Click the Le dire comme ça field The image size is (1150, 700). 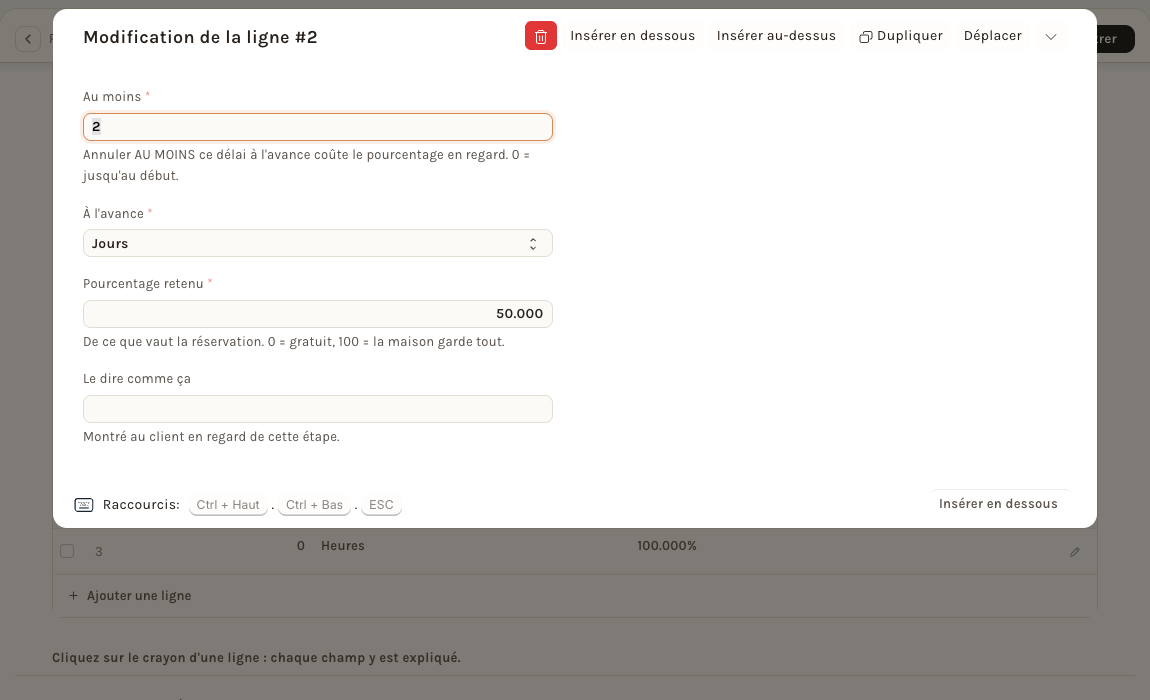pyautogui.click(x=318, y=409)
